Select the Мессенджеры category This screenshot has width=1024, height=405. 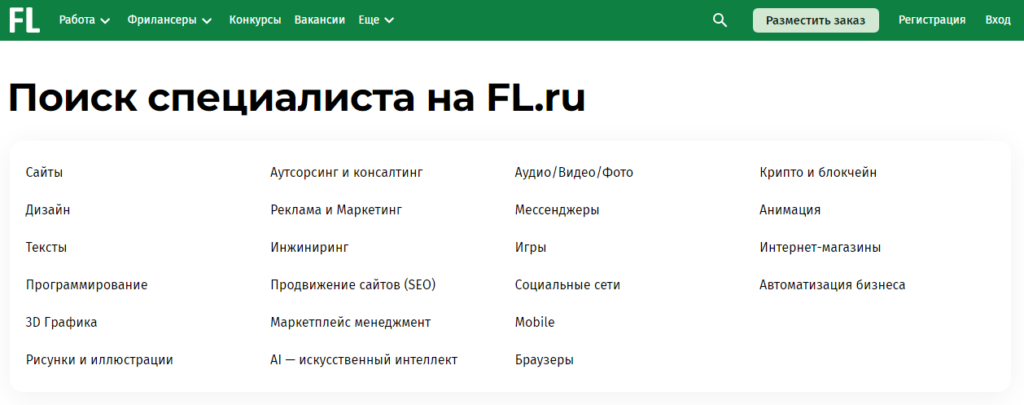click(x=557, y=210)
